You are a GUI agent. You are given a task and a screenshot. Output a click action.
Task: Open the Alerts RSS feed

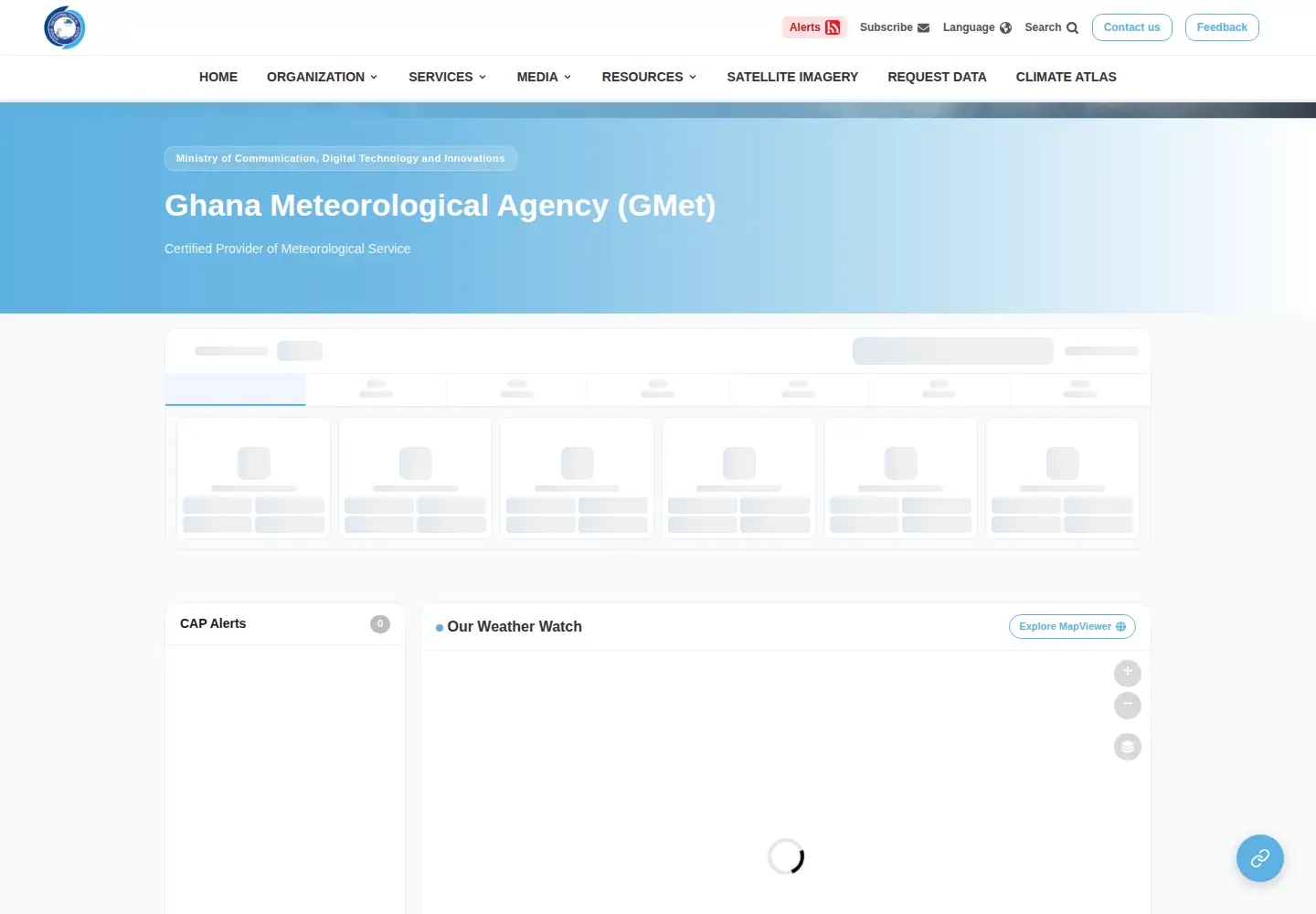pos(814,27)
